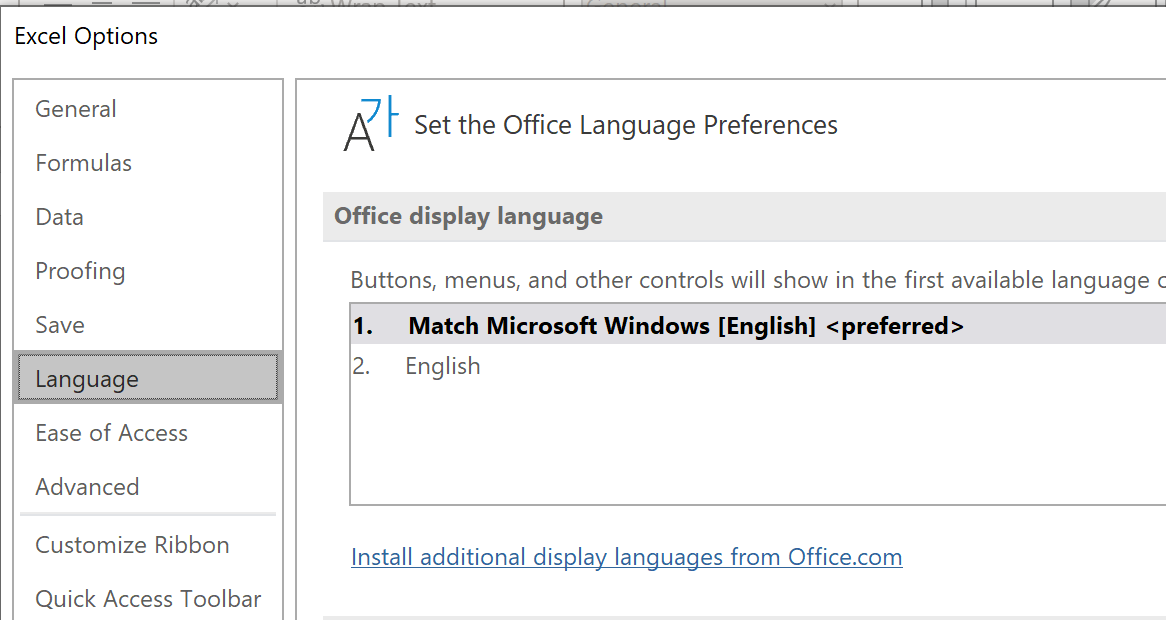Select the Language category in sidebar
1166x620 pixels.
tap(87, 379)
